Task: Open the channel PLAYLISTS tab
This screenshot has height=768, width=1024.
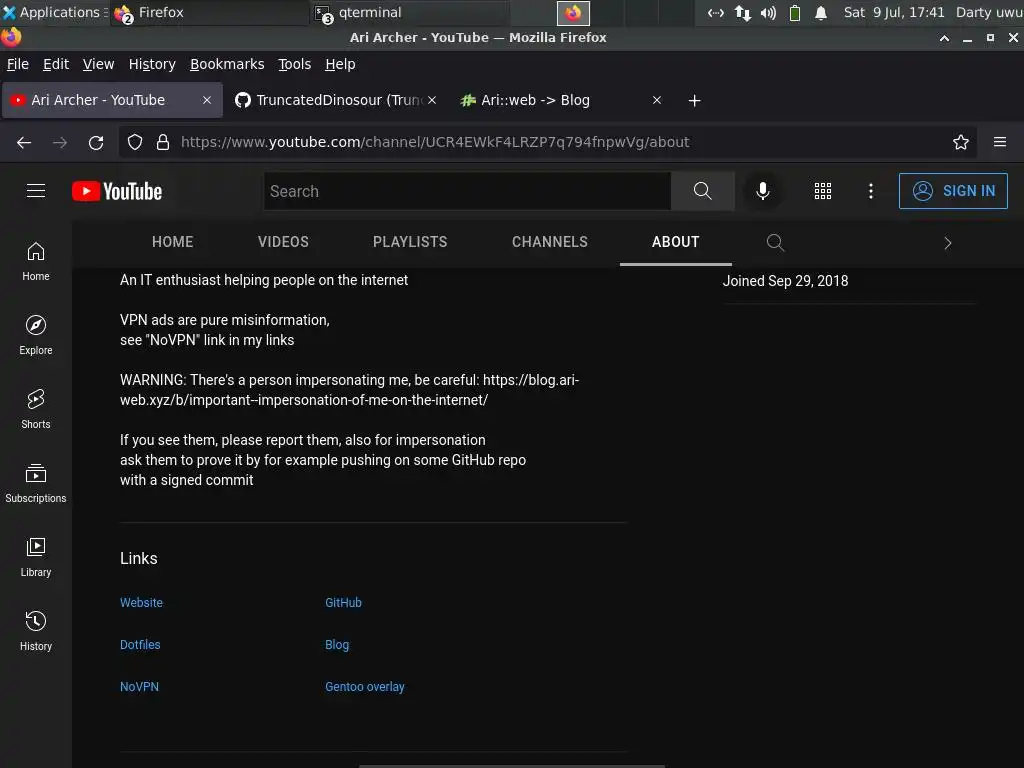Action: [x=410, y=242]
